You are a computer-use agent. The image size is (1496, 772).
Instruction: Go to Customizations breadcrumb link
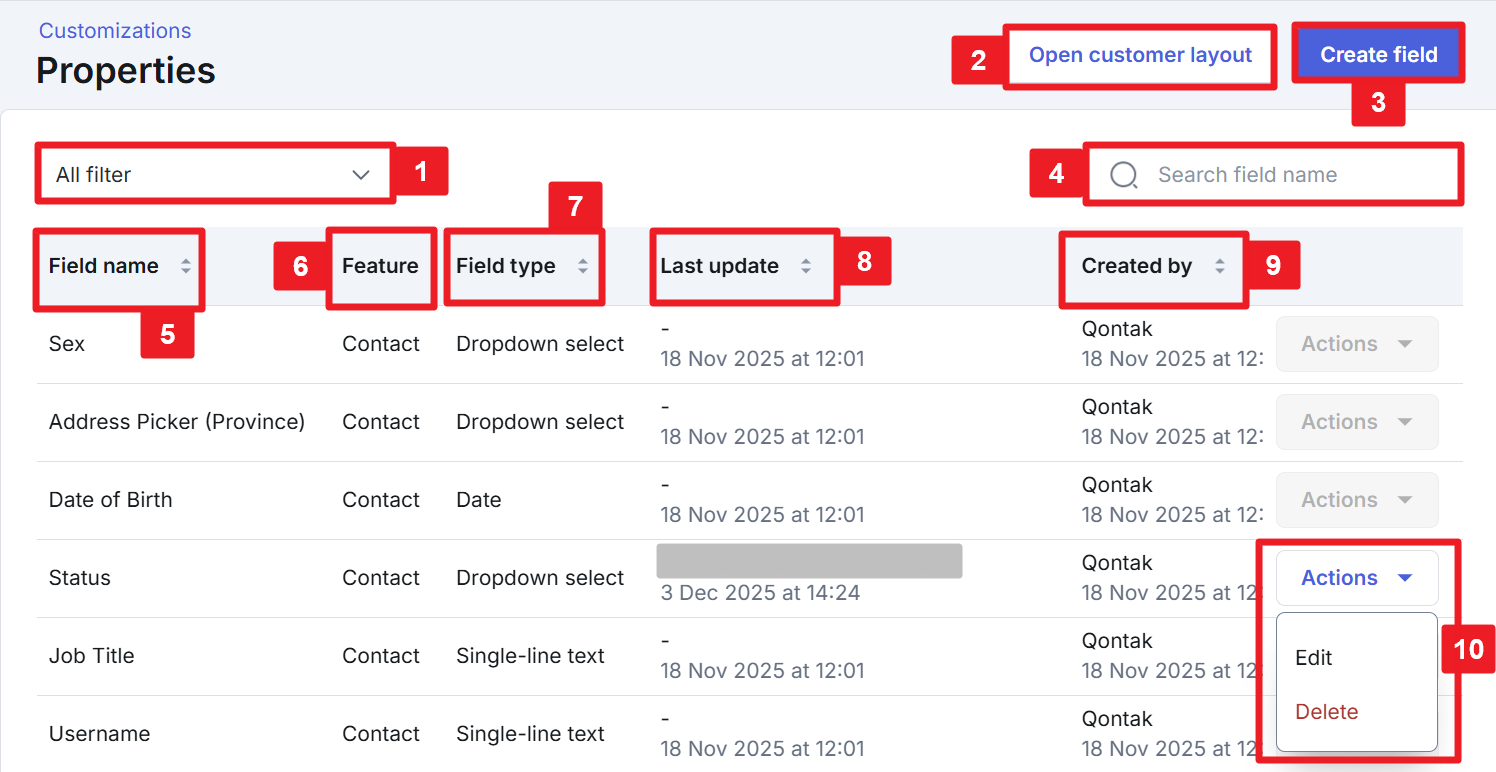(115, 31)
